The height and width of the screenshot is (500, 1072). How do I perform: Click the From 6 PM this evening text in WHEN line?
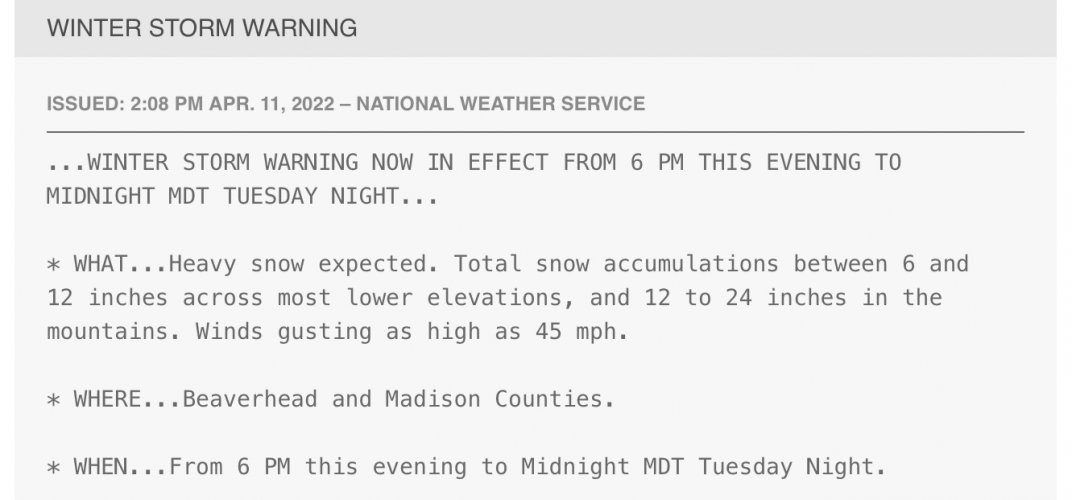317,467
